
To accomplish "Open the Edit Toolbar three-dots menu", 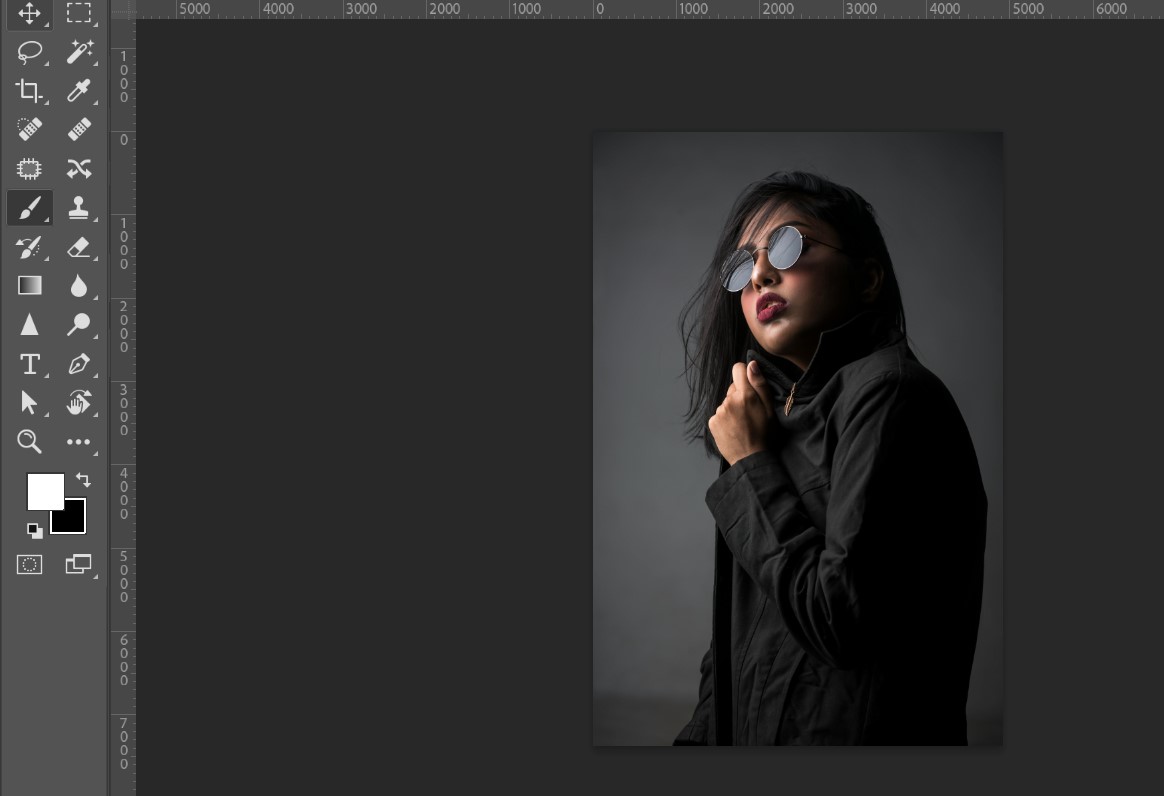I will 79,441.
